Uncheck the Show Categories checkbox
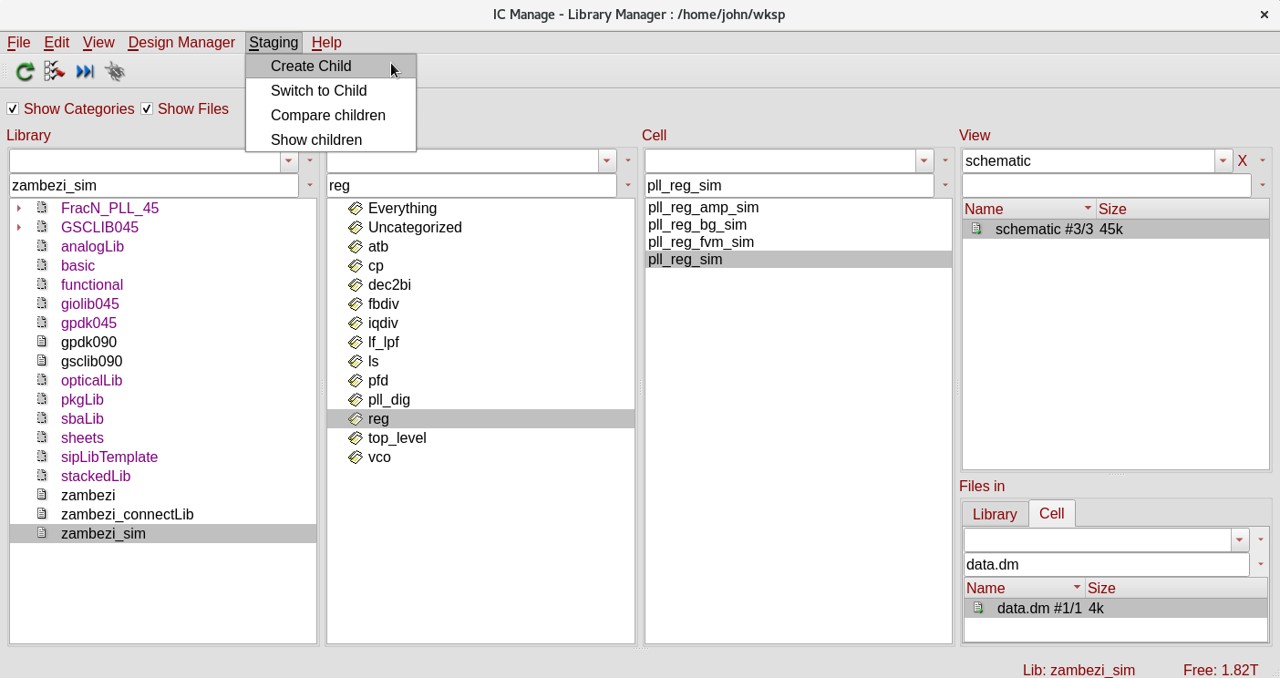Screen dimensions: 1280x678 click(13, 109)
